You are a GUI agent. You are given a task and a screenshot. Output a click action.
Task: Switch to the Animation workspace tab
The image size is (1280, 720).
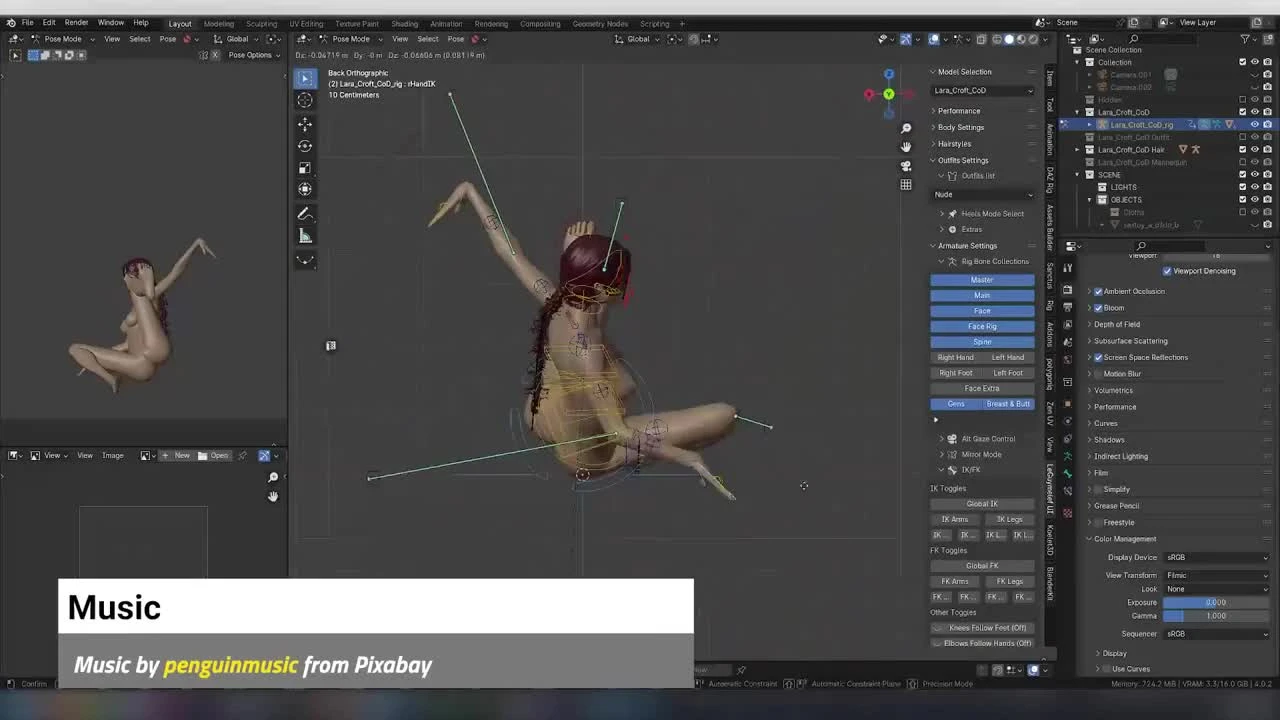pyautogui.click(x=446, y=23)
